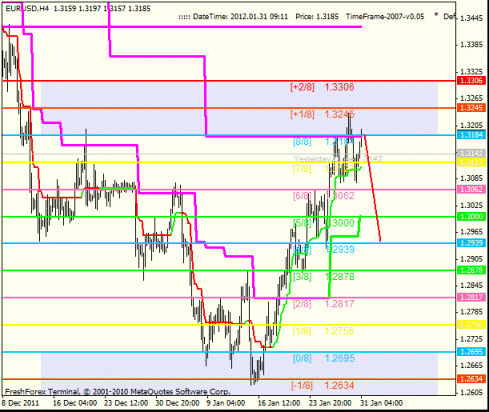
Task: Click the orange 1.2634 axis label
Action: pos(471,379)
